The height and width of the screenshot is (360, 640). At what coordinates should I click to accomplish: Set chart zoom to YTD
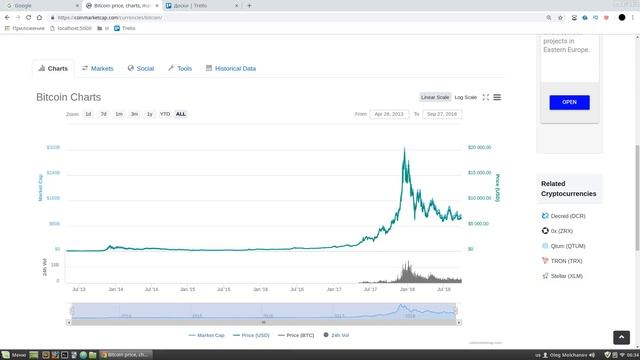click(165, 114)
